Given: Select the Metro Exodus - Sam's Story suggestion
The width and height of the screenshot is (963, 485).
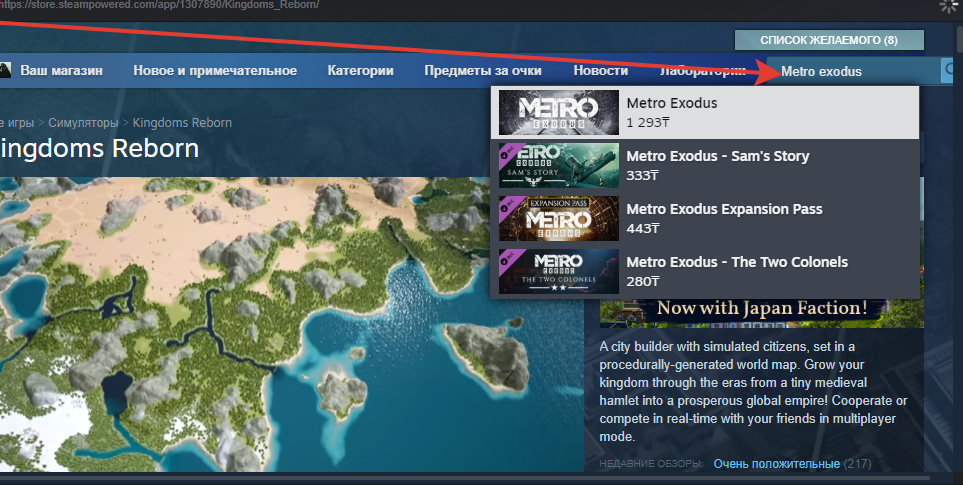Looking at the screenshot, I should tap(705, 165).
